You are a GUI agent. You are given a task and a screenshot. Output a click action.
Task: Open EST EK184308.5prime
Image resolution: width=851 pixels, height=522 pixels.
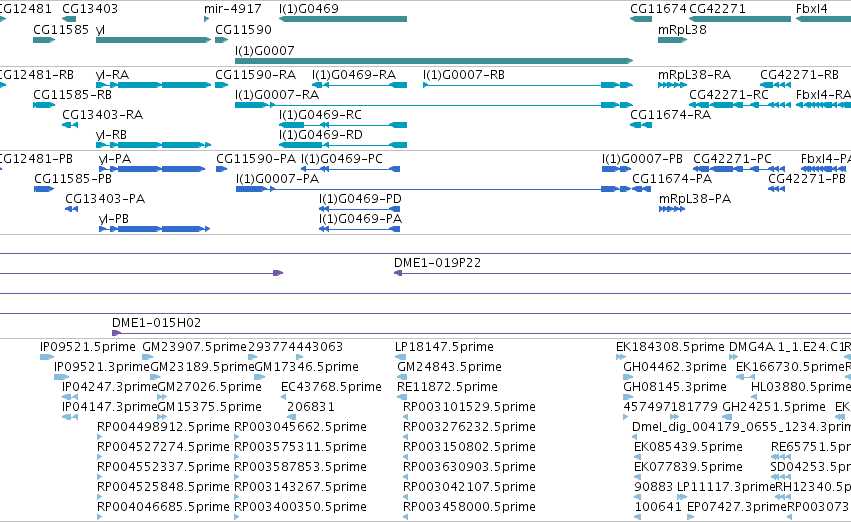click(670, 347)
